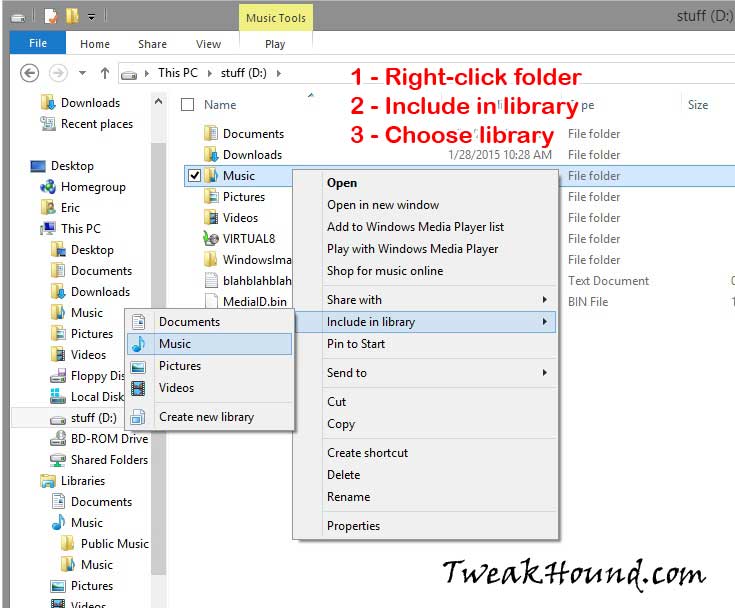This screenshot has width=735, height=608.
Task: Open Public Music under Music library
Action: (105, 543)
